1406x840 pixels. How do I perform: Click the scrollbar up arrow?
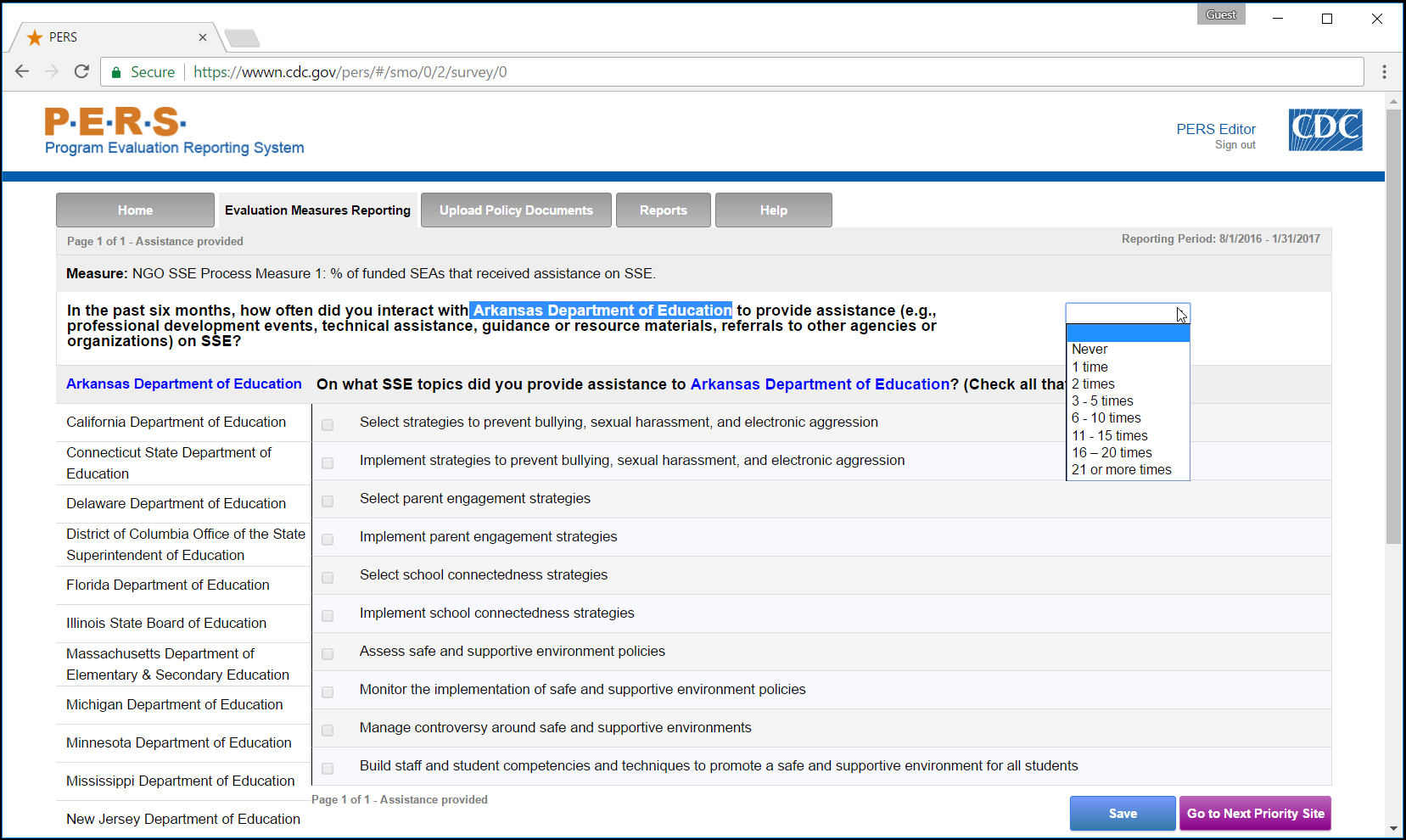(x=1393, y=101)
